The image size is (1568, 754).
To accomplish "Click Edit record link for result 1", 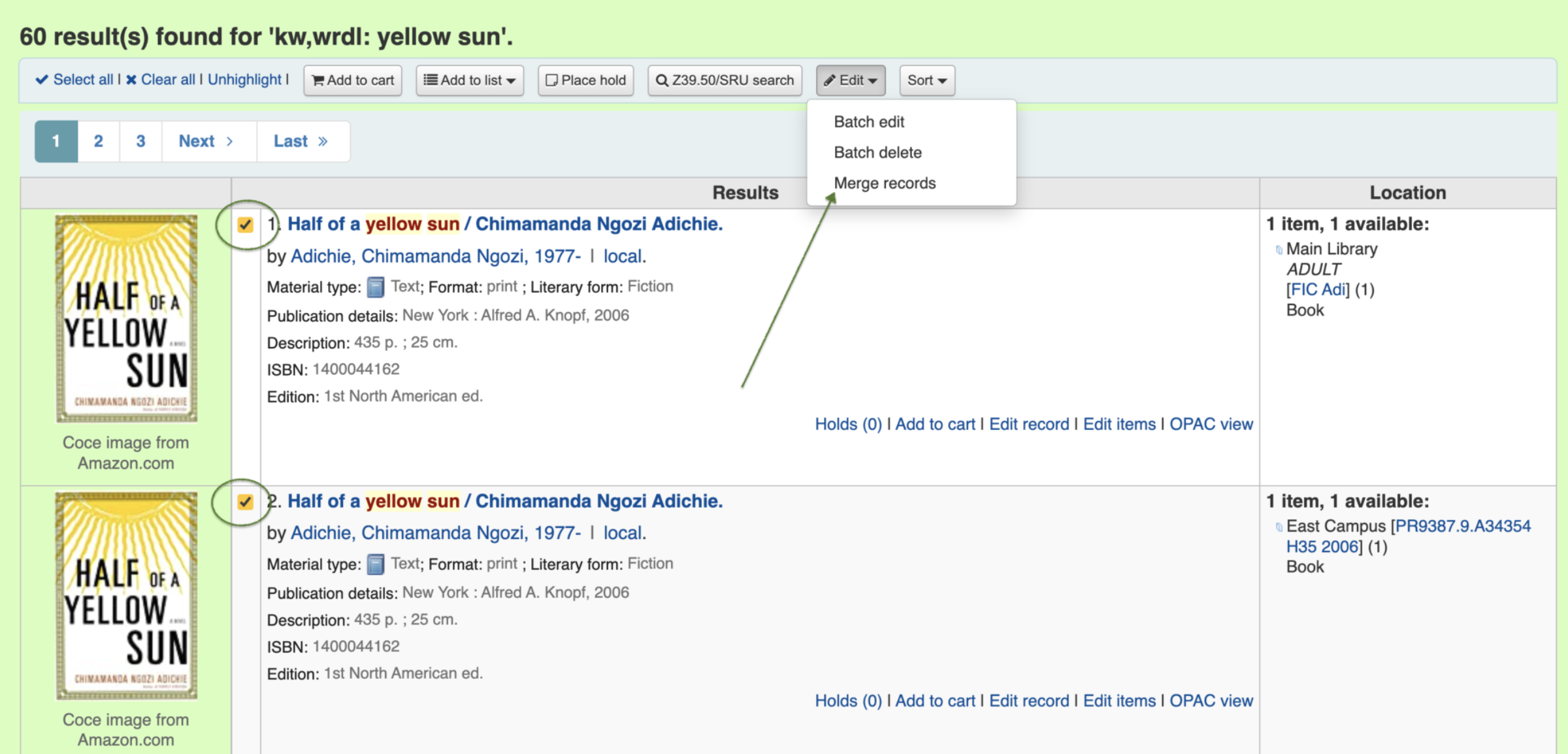I will 1029,425.
